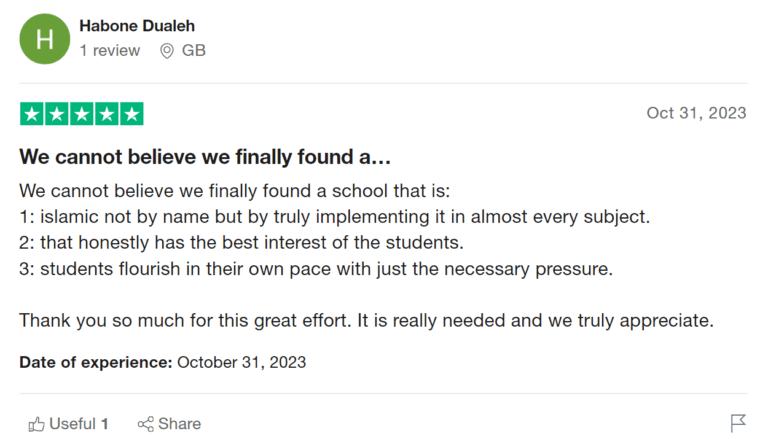Click the first green rating star
Screen dimensions: 768x447
coord(32,113)
